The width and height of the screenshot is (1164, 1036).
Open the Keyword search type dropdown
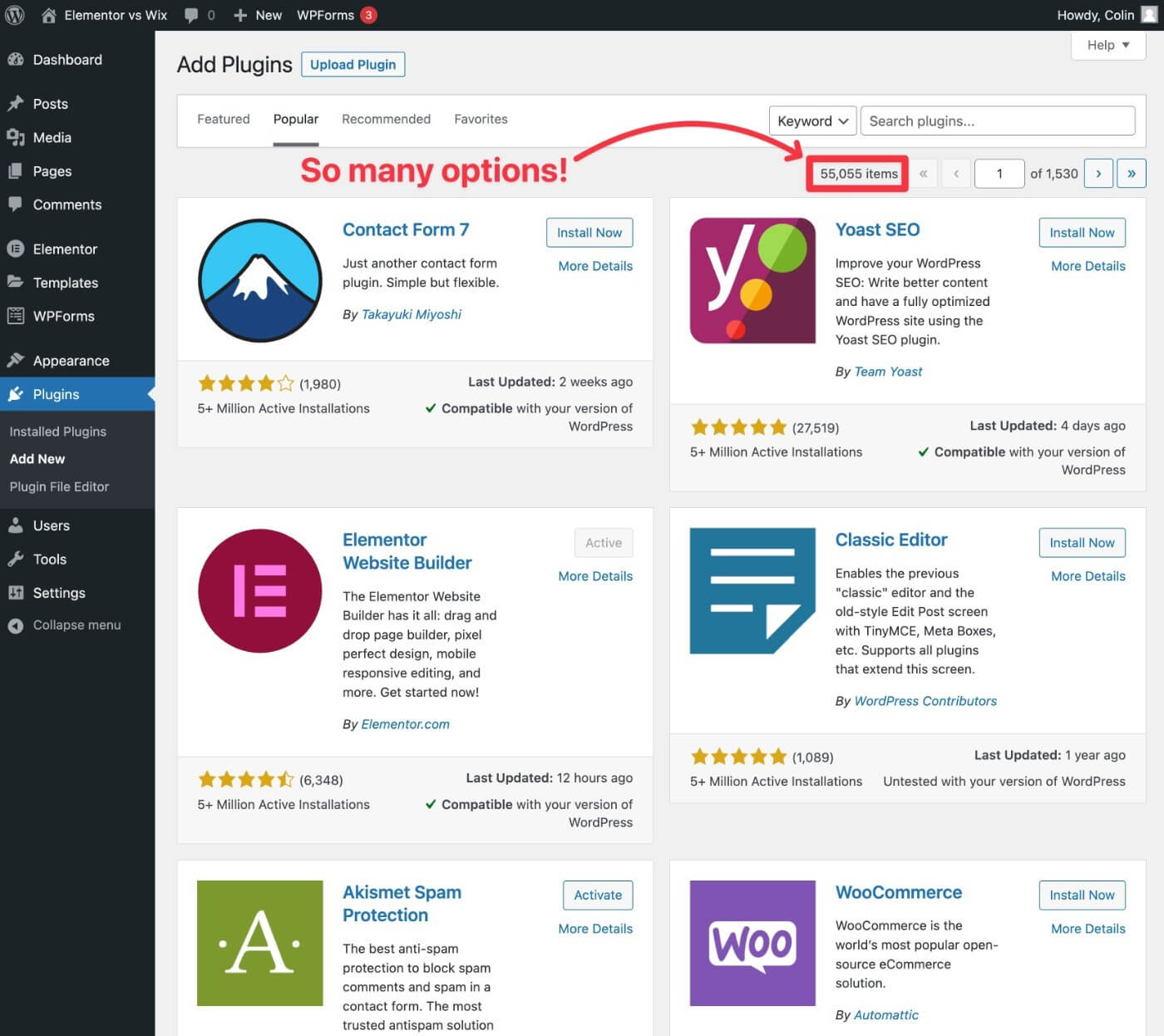click(x=812, y=121)
